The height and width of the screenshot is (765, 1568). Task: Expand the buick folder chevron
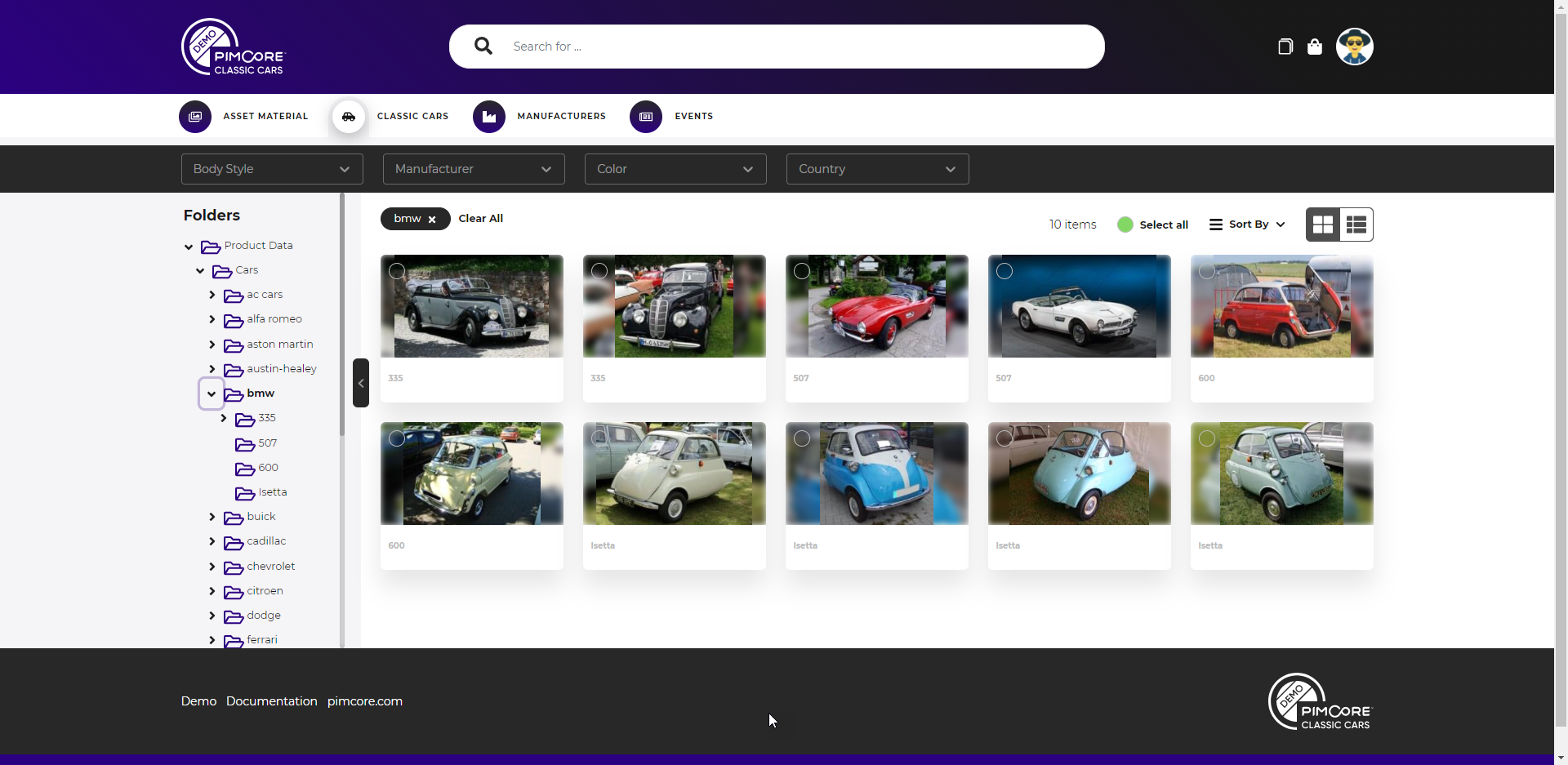212,517
